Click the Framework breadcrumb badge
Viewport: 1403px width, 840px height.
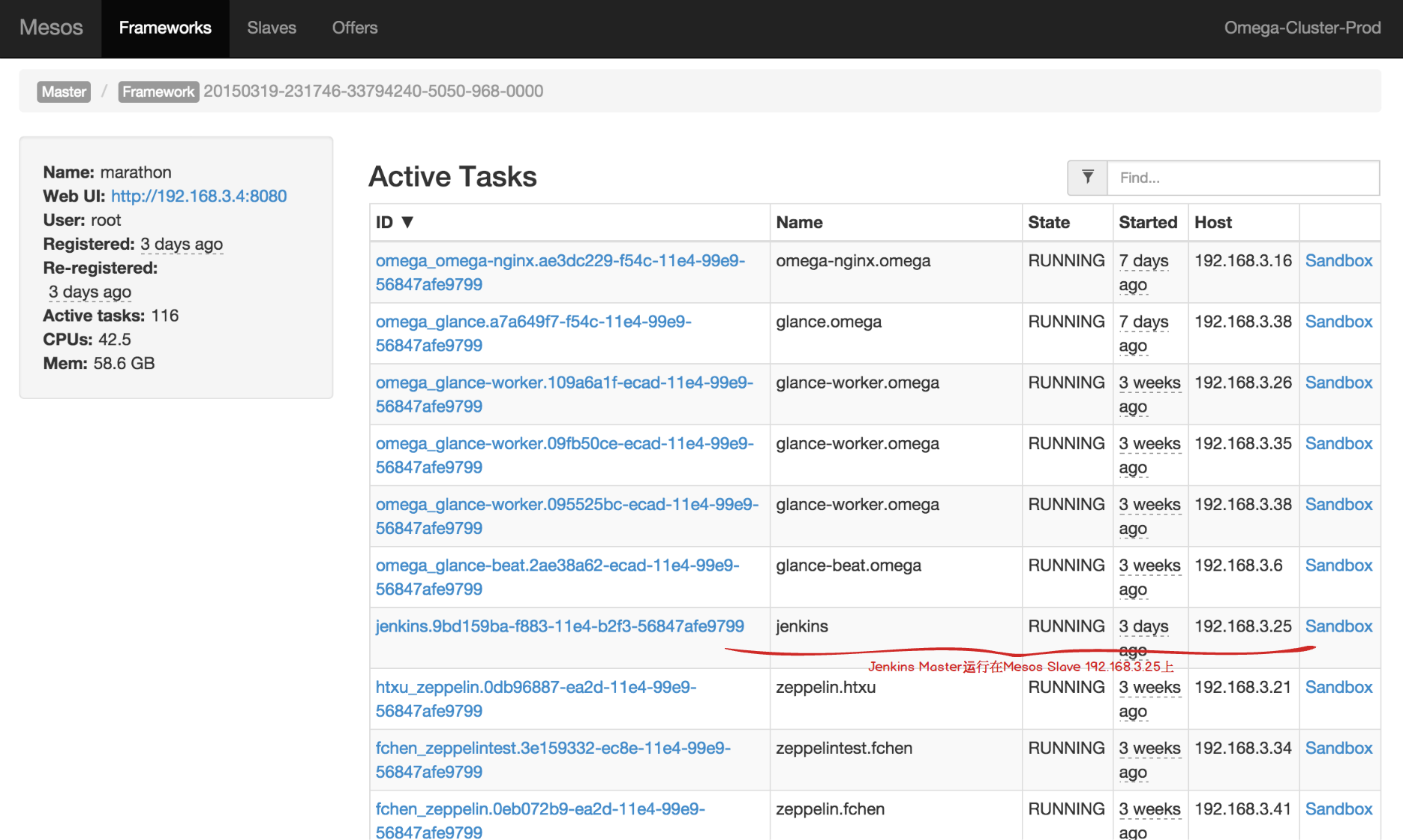point(158,91)
